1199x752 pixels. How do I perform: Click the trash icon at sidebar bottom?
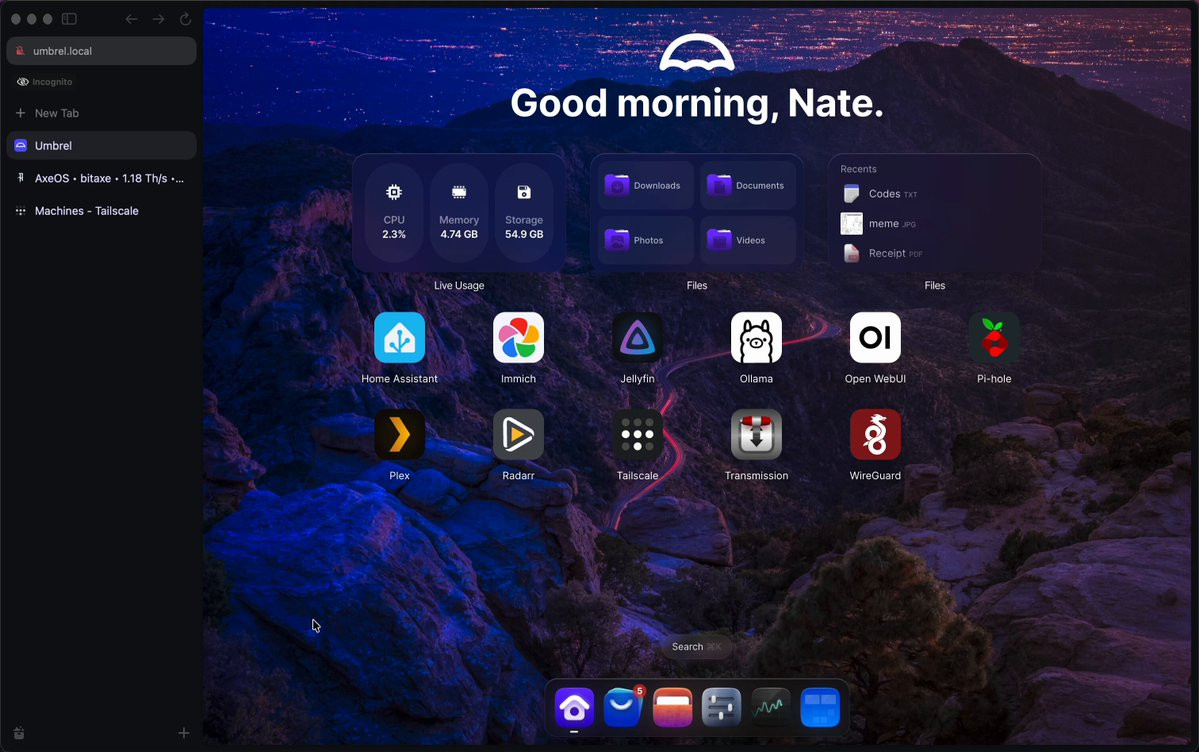click(19, 733)
